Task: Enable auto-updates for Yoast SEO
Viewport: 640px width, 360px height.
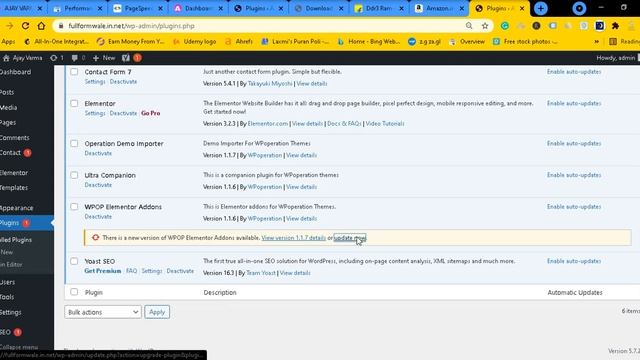Action: [574, 261]
